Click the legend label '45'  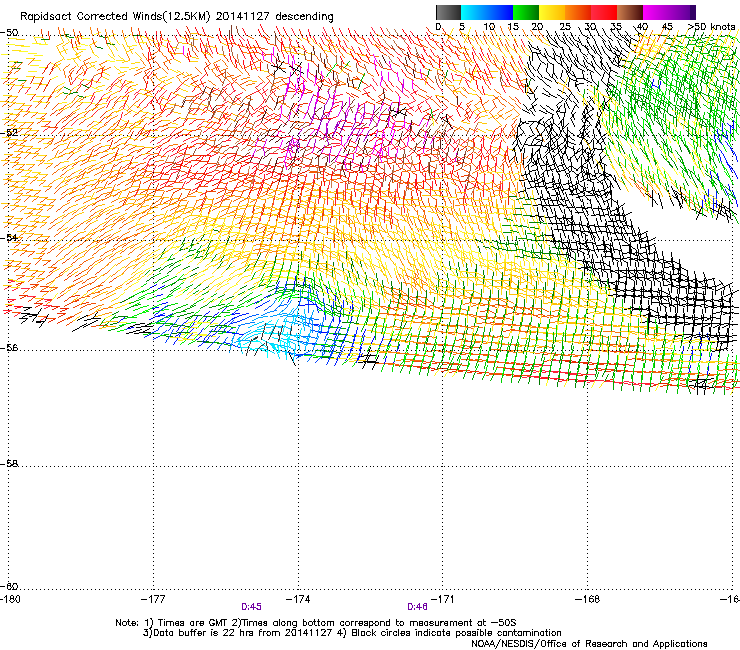pyautogui.click(x=667, y=27)
